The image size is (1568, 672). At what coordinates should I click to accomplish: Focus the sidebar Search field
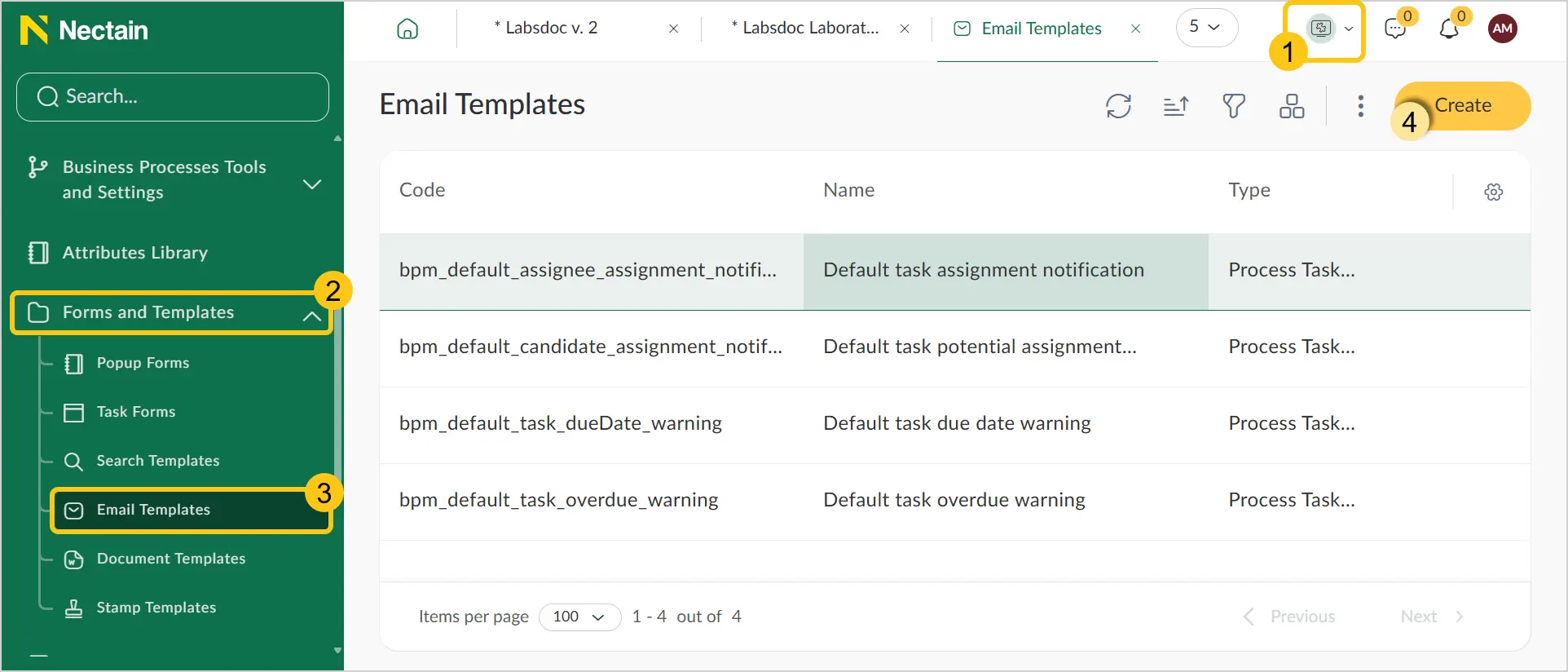(173, 97)
